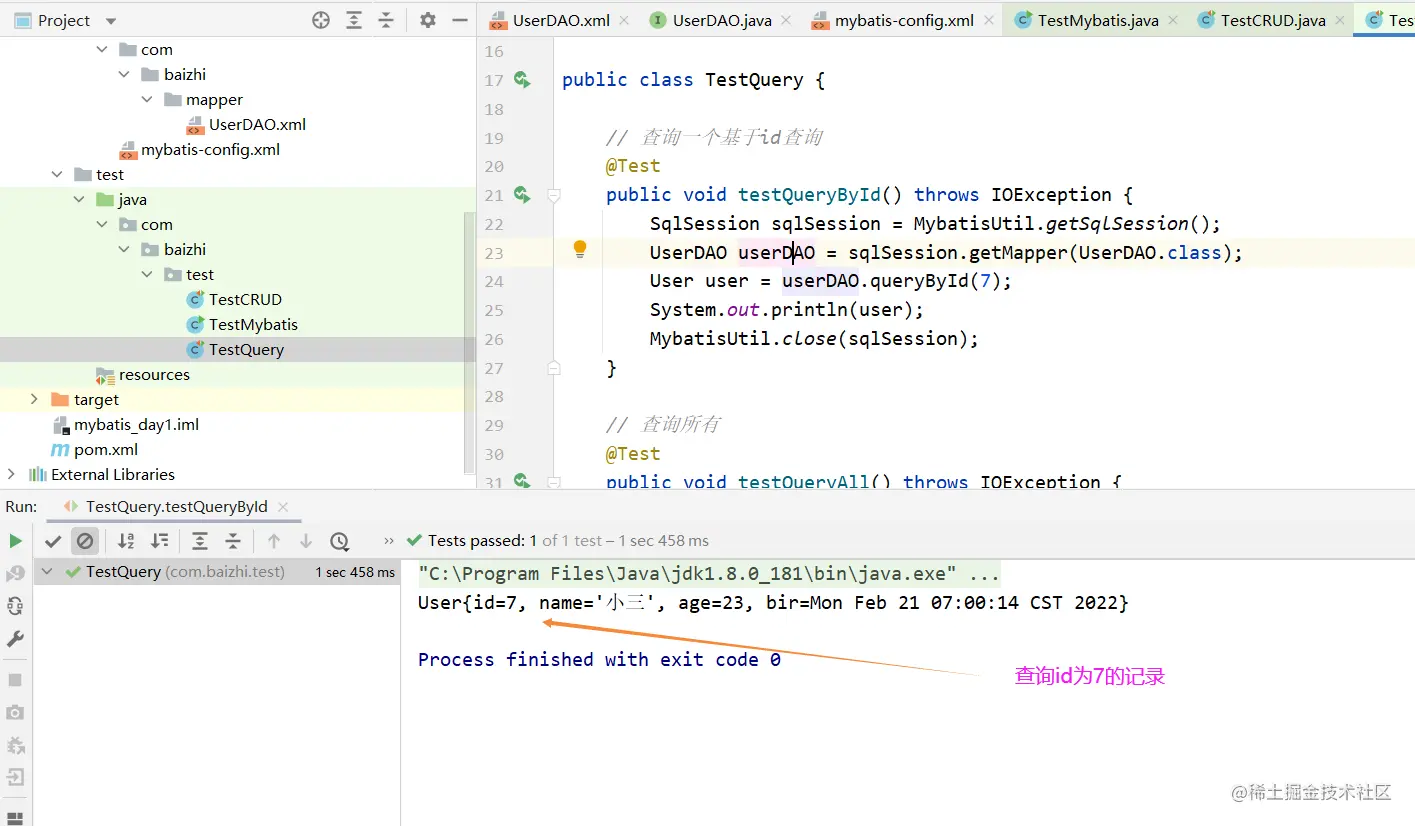The image size is (1415, 826).
Task: Expand External Libraries chevron
Action: click(12, 474)
